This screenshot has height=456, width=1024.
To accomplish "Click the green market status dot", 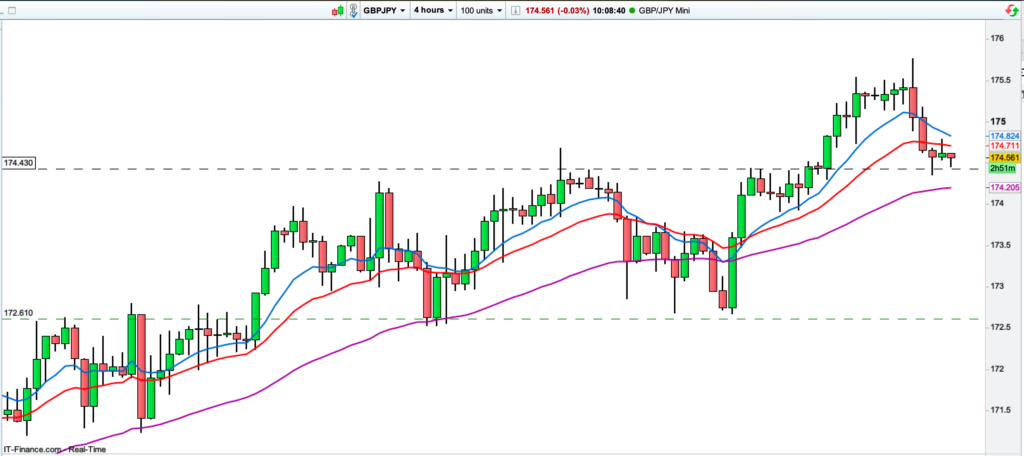I will point(632,11).
